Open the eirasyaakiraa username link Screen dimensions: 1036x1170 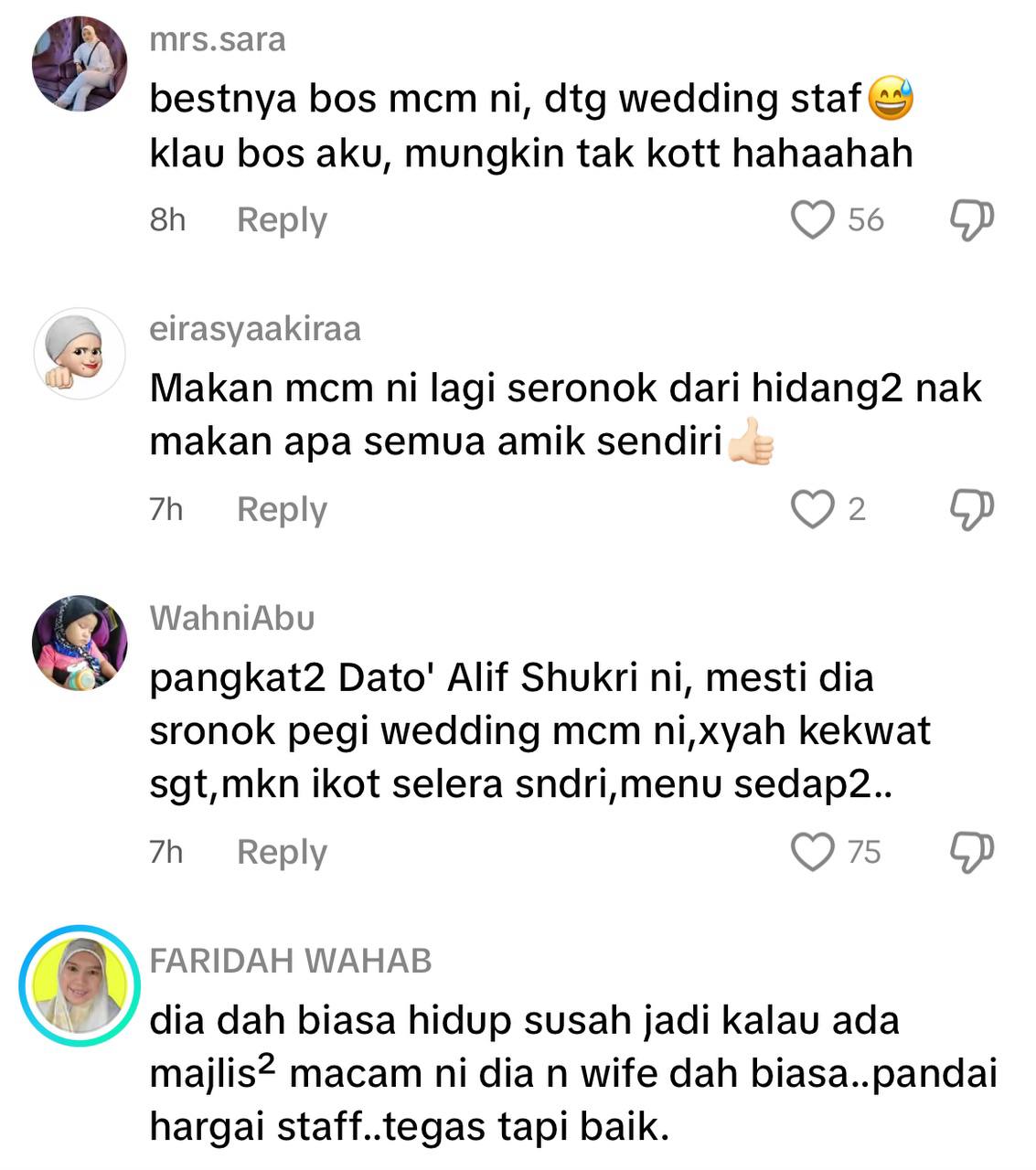(255, 329)
